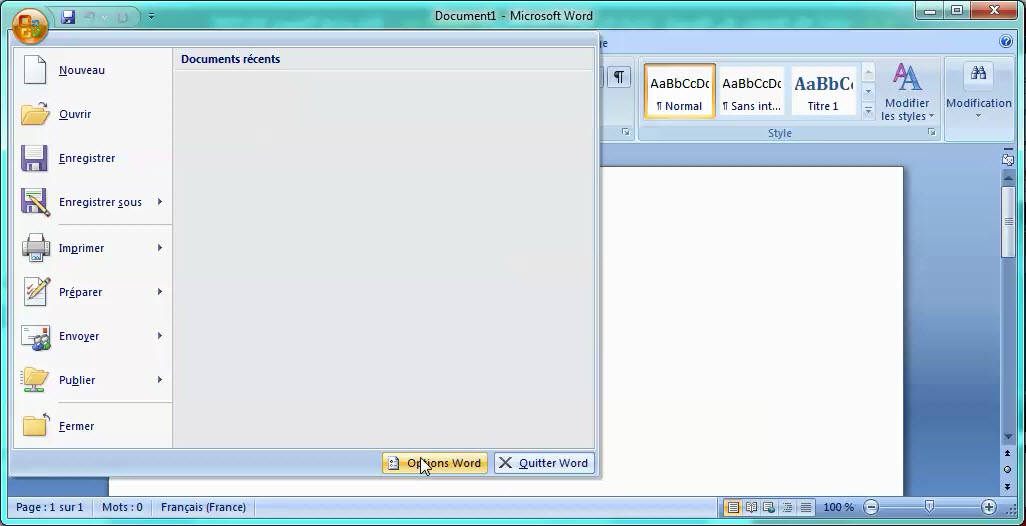Click the zoom out minus button
Image resolution: width=1026 pixels, height=526 pixels.
tap(871, 507)
